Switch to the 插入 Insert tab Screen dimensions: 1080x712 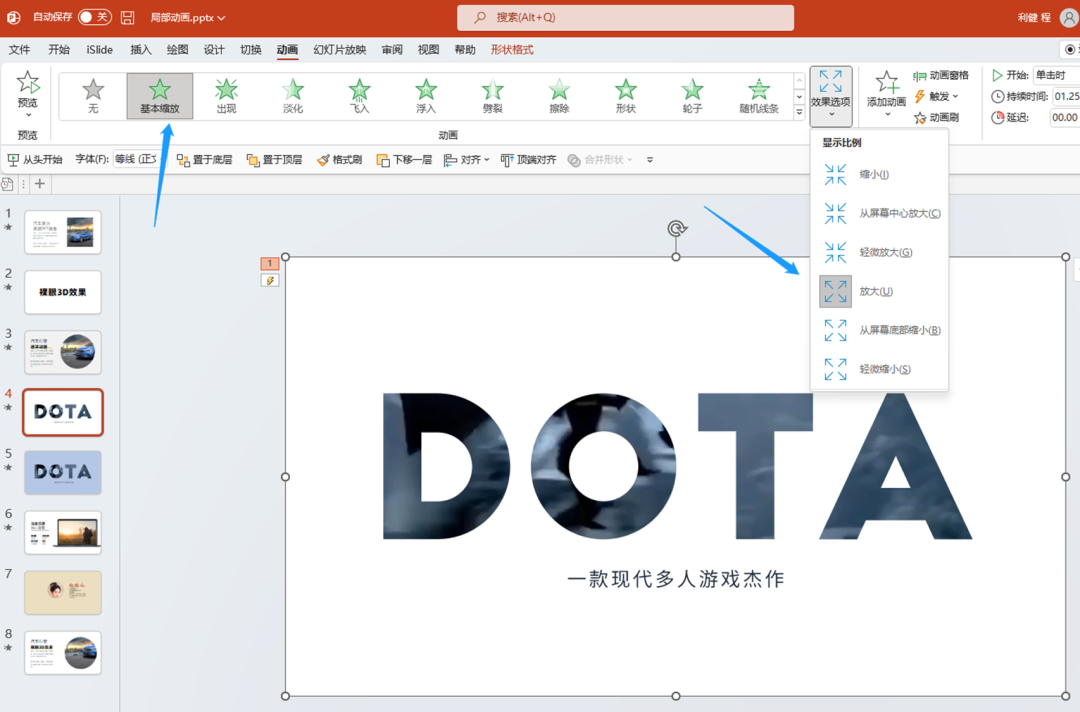point(141,50)
